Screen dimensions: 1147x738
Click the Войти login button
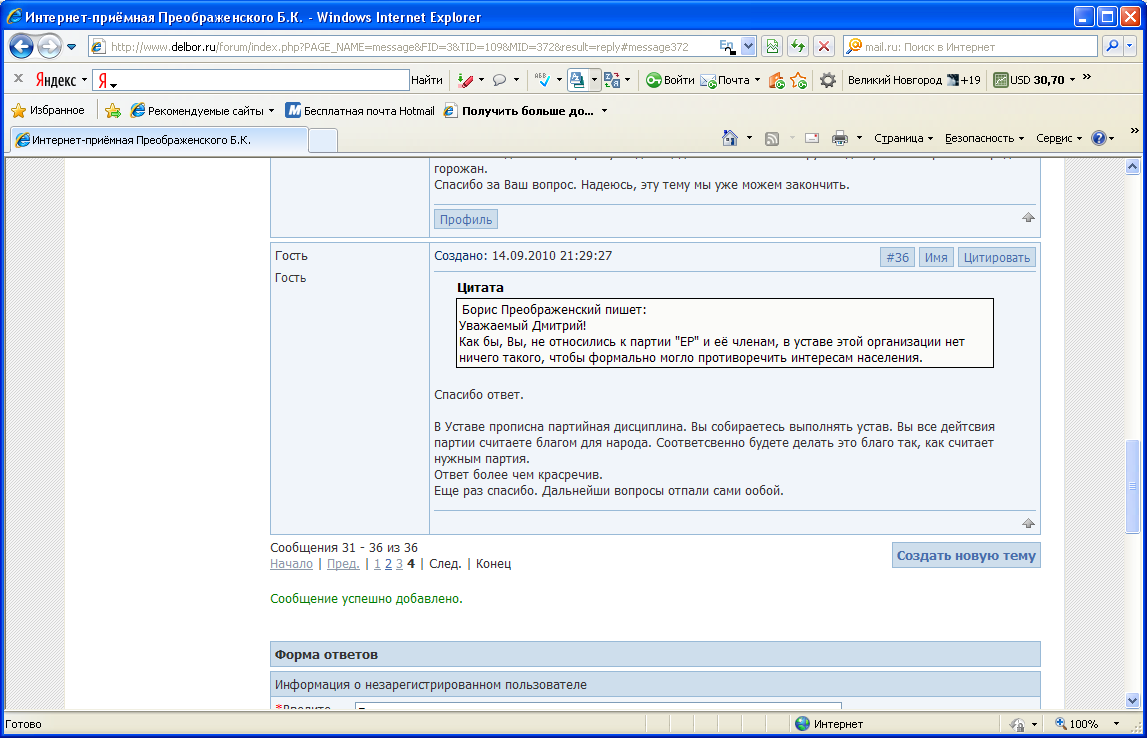tap(669, 80)
